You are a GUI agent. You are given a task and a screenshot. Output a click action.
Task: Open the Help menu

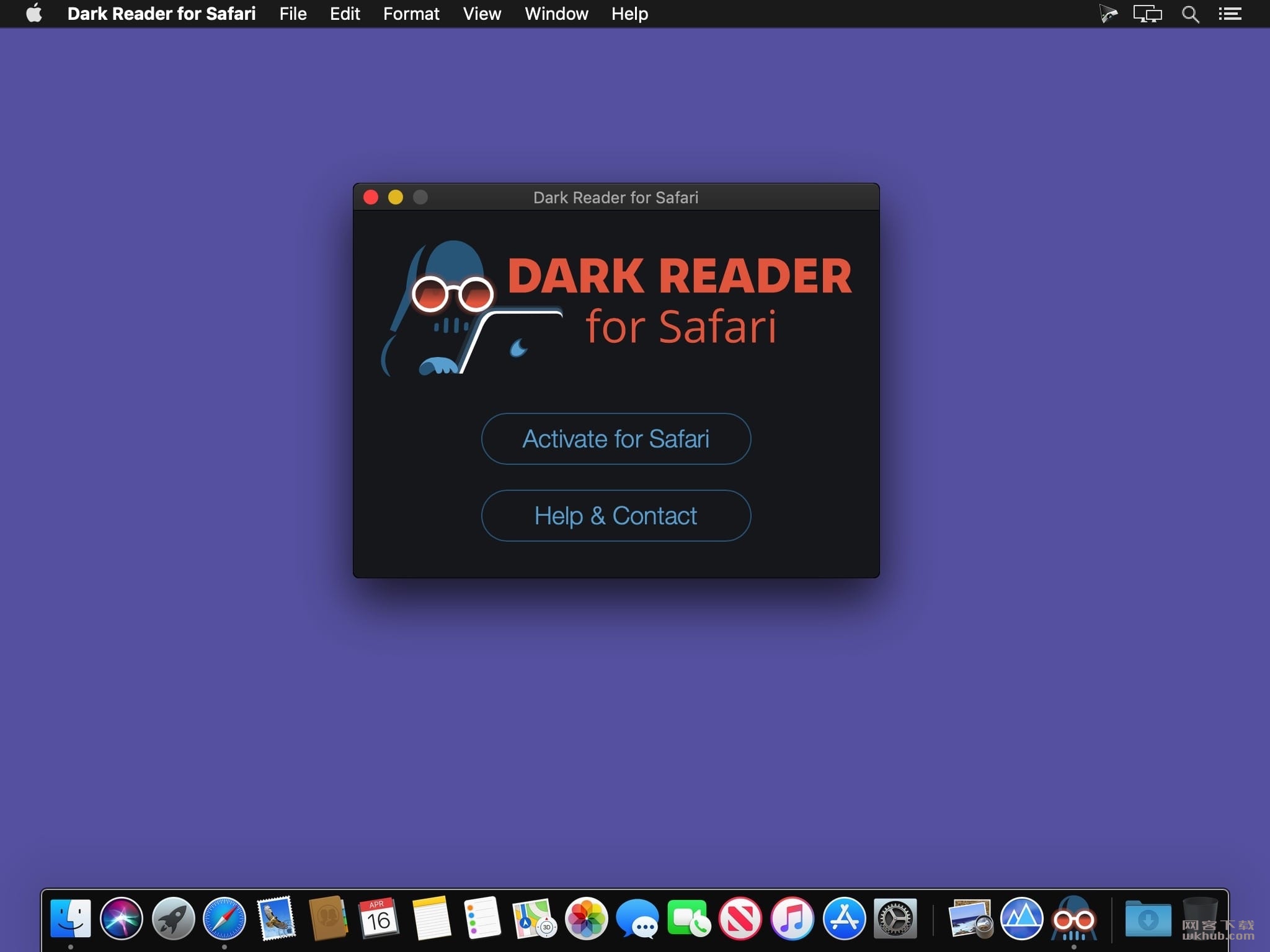coord(629,14)
